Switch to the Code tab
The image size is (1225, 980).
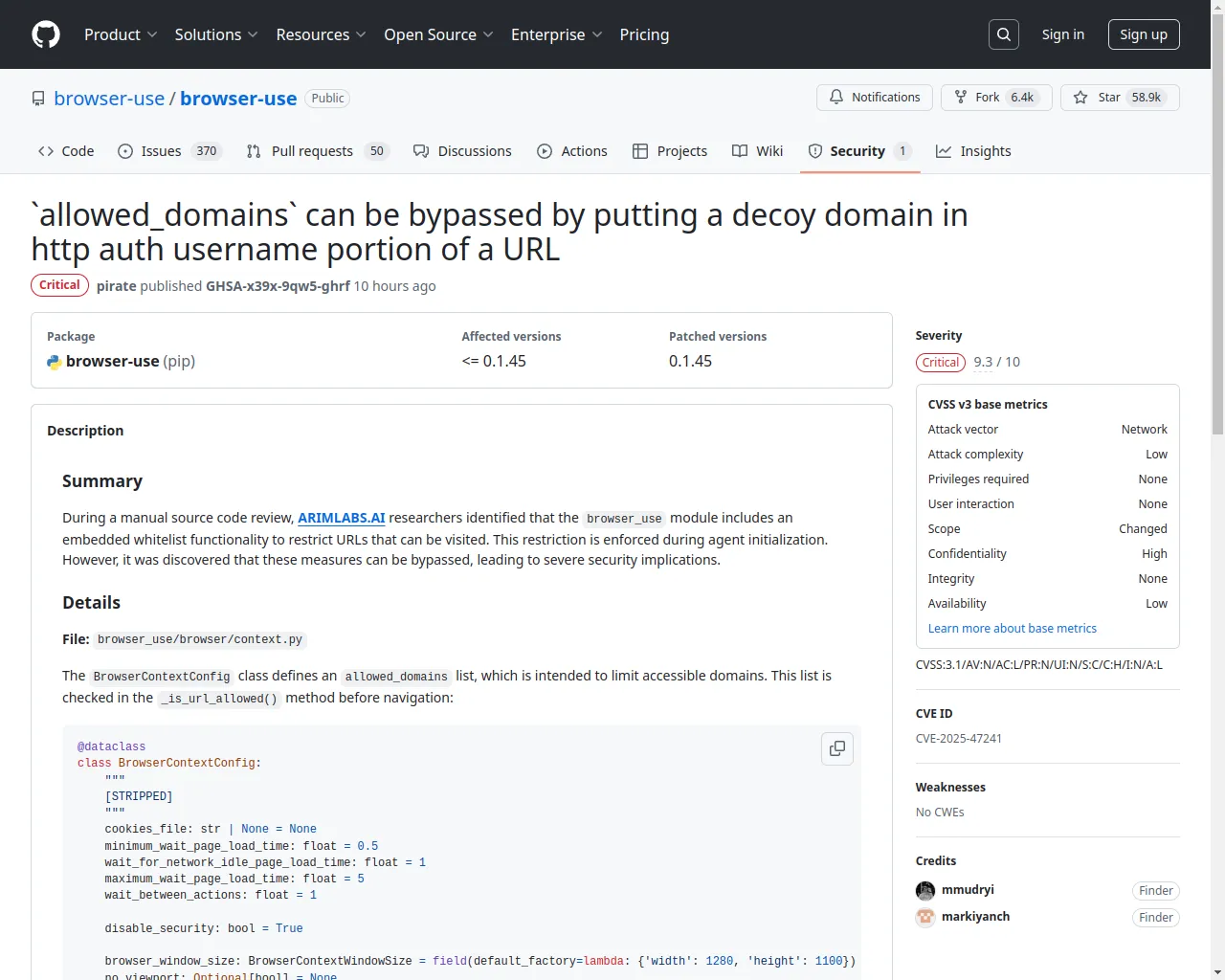coord(66,151)
